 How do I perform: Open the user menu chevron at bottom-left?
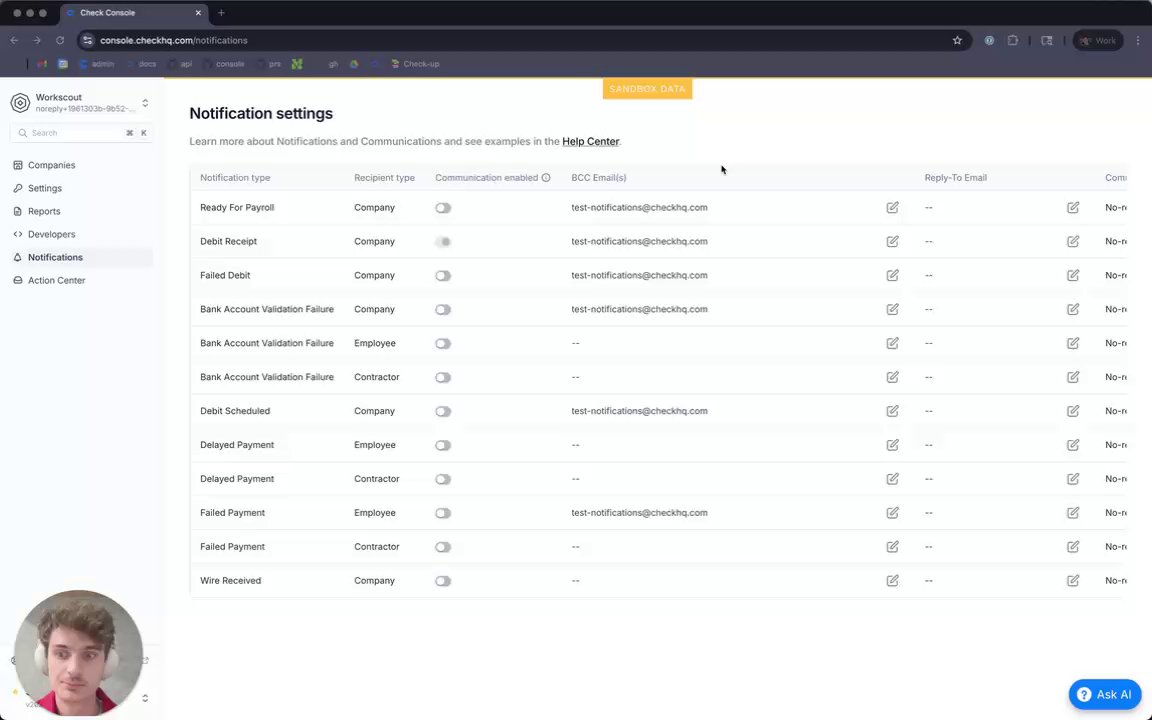point(145,698)
